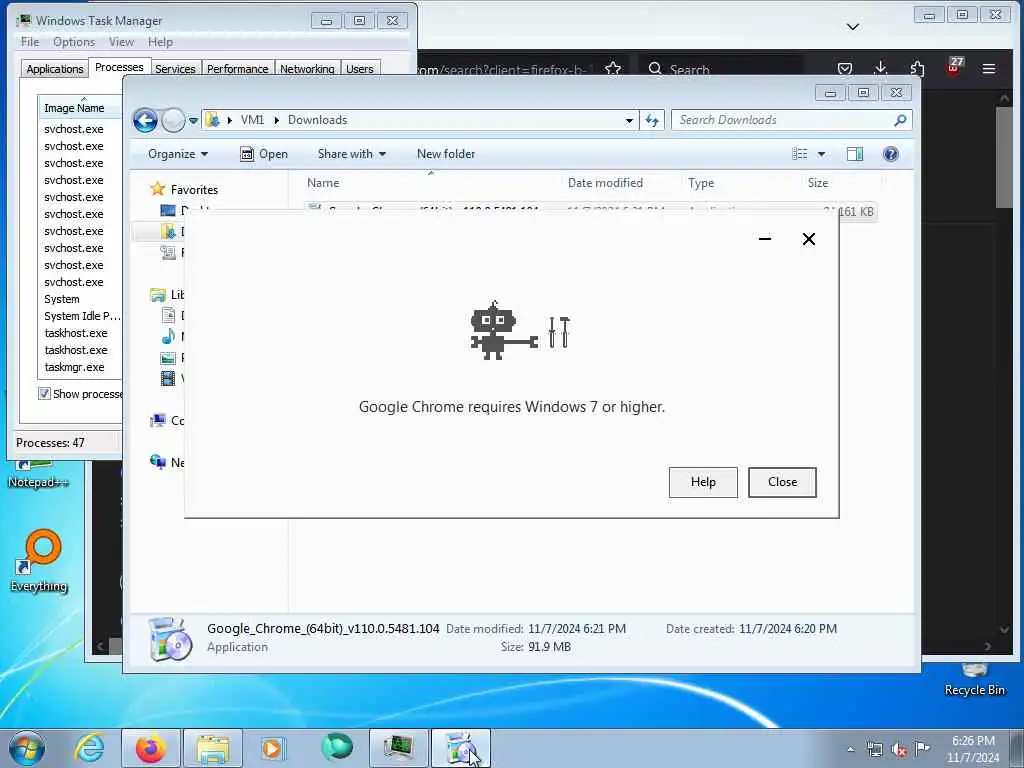Open the Action Center flag tray icon
1024x768 pixels.
(x=922, y=748)
